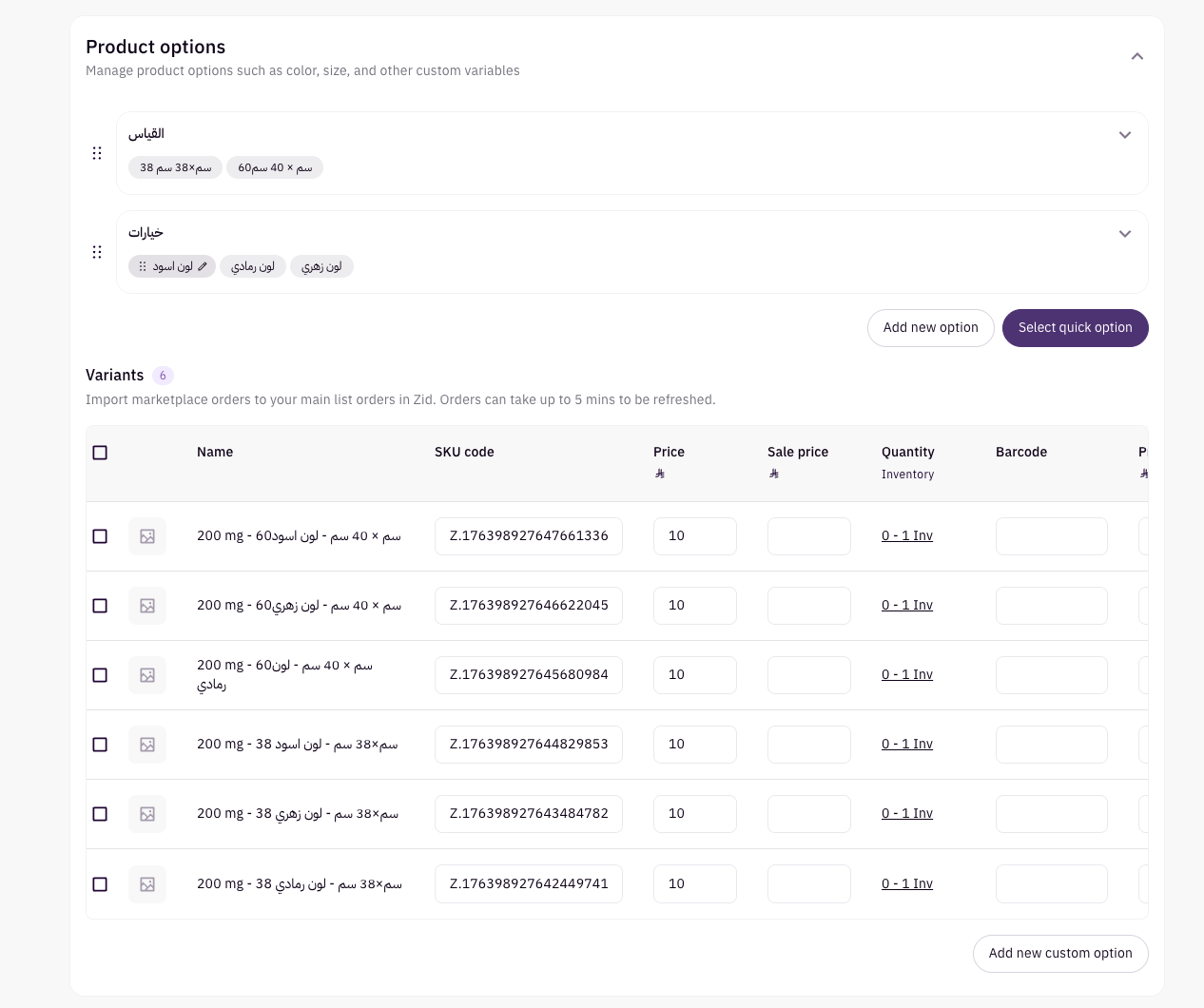This screenshot has height=1008, width=1204.
Task: Check variant with SKU ending 7661336
Action: pyautogui.click(x=100, y=536)
